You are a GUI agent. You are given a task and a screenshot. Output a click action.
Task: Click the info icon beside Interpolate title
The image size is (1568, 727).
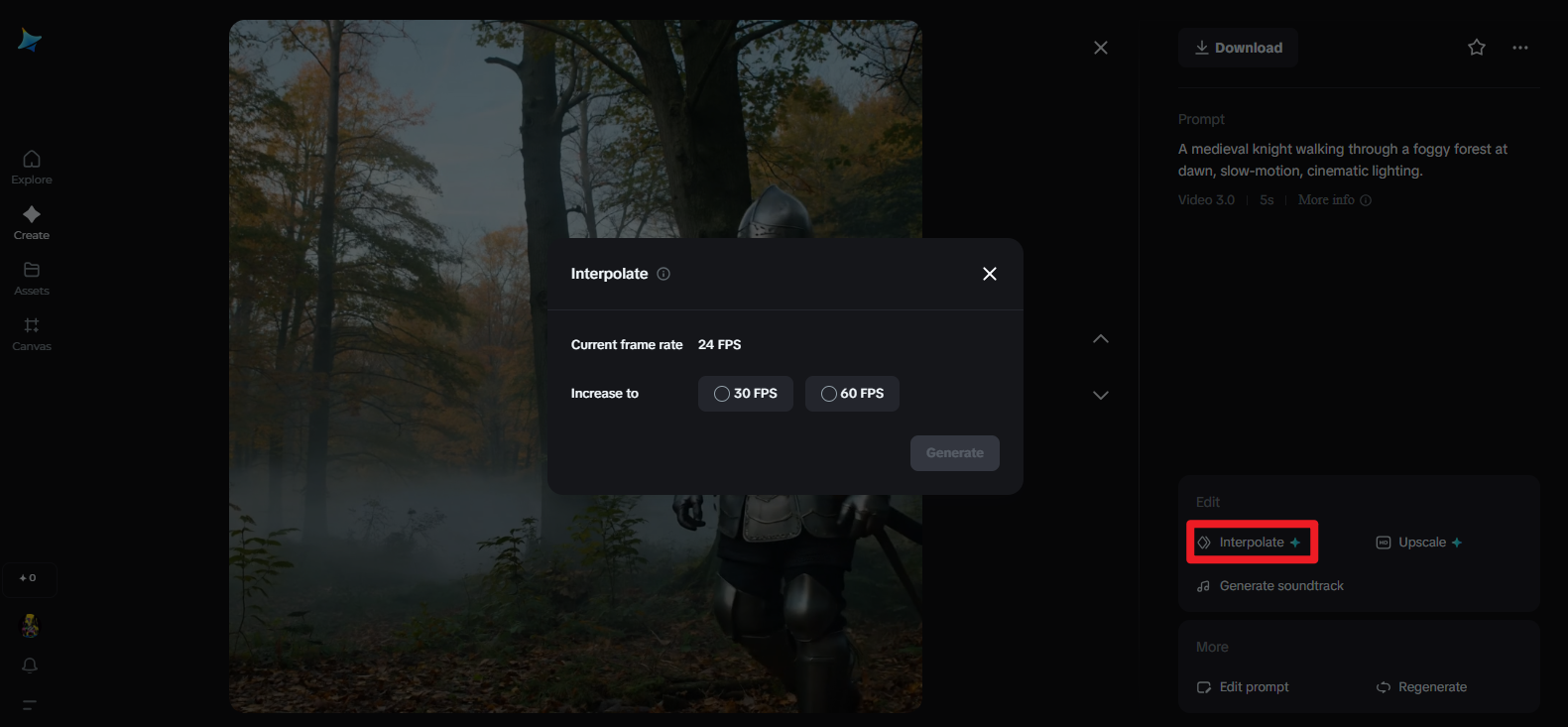tap(663, 274)
